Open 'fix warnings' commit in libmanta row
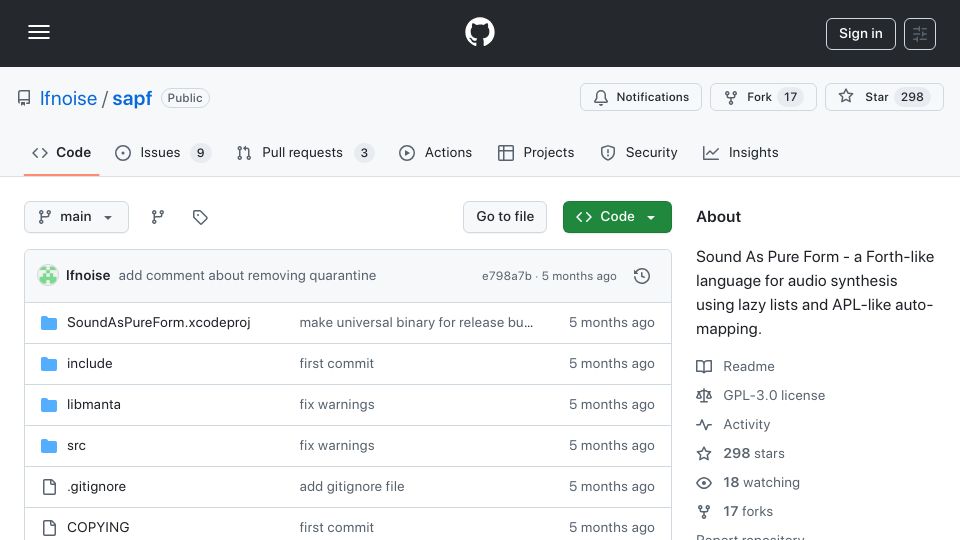The image size is (960, 540). [337, 405]
